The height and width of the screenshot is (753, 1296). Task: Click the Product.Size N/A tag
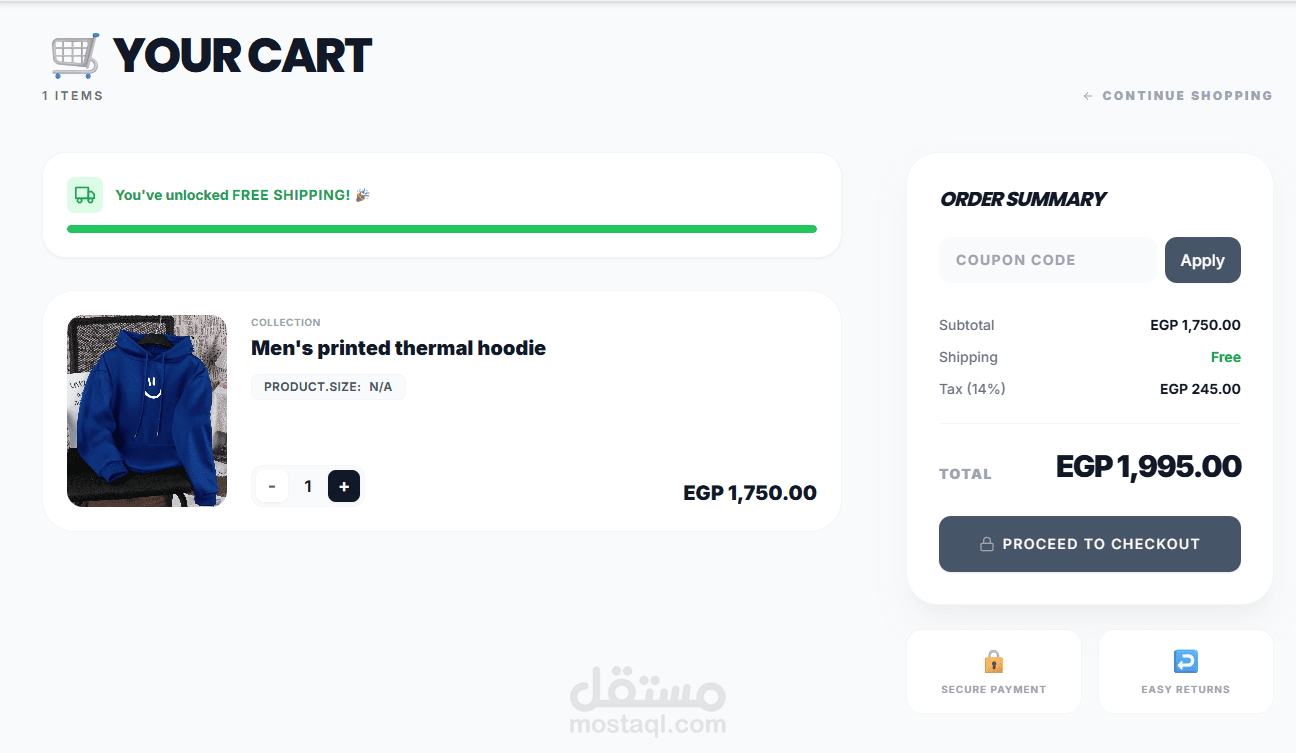(328, 386)
